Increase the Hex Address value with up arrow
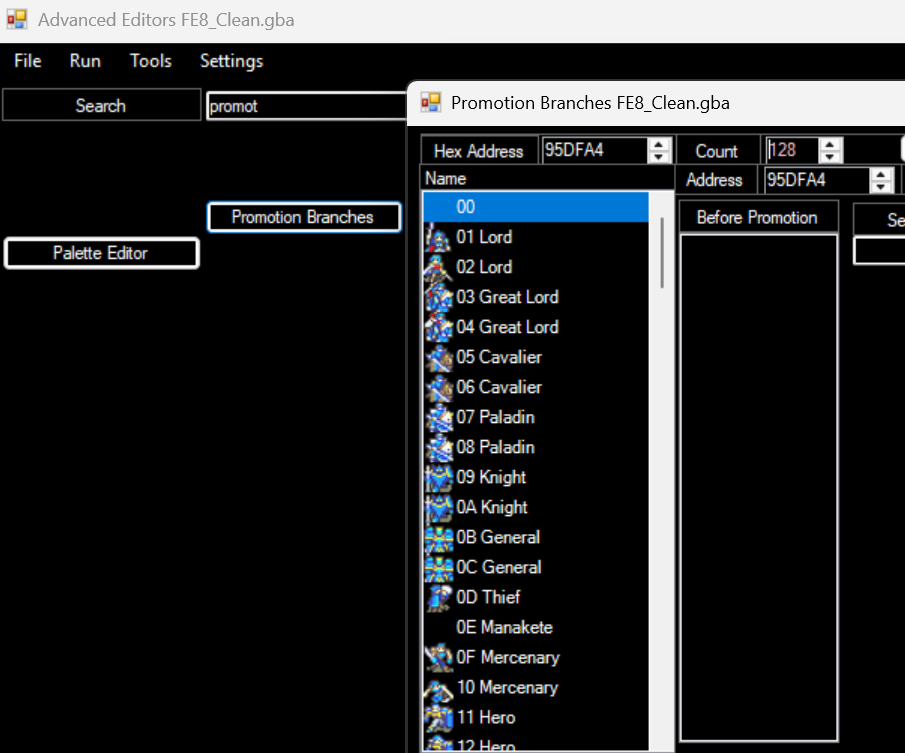905x753 pixels. tap(659, 144)
